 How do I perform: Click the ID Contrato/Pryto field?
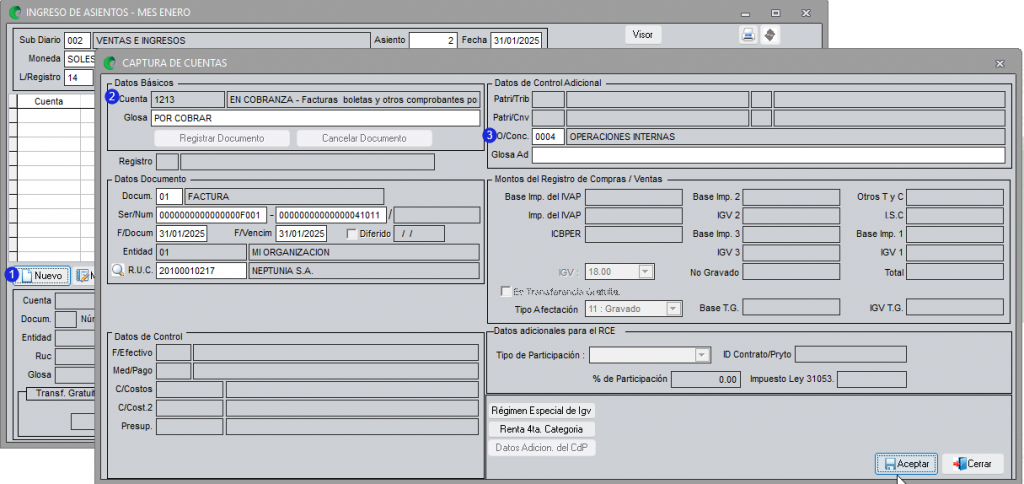click(x=851, y=355)
